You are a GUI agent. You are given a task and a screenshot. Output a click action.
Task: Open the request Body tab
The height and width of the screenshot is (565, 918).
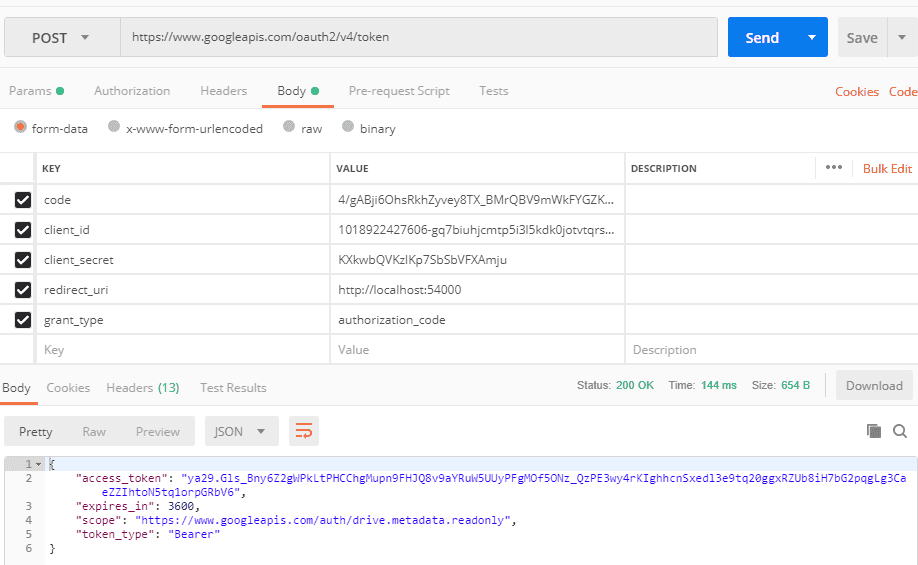point(297,91)
